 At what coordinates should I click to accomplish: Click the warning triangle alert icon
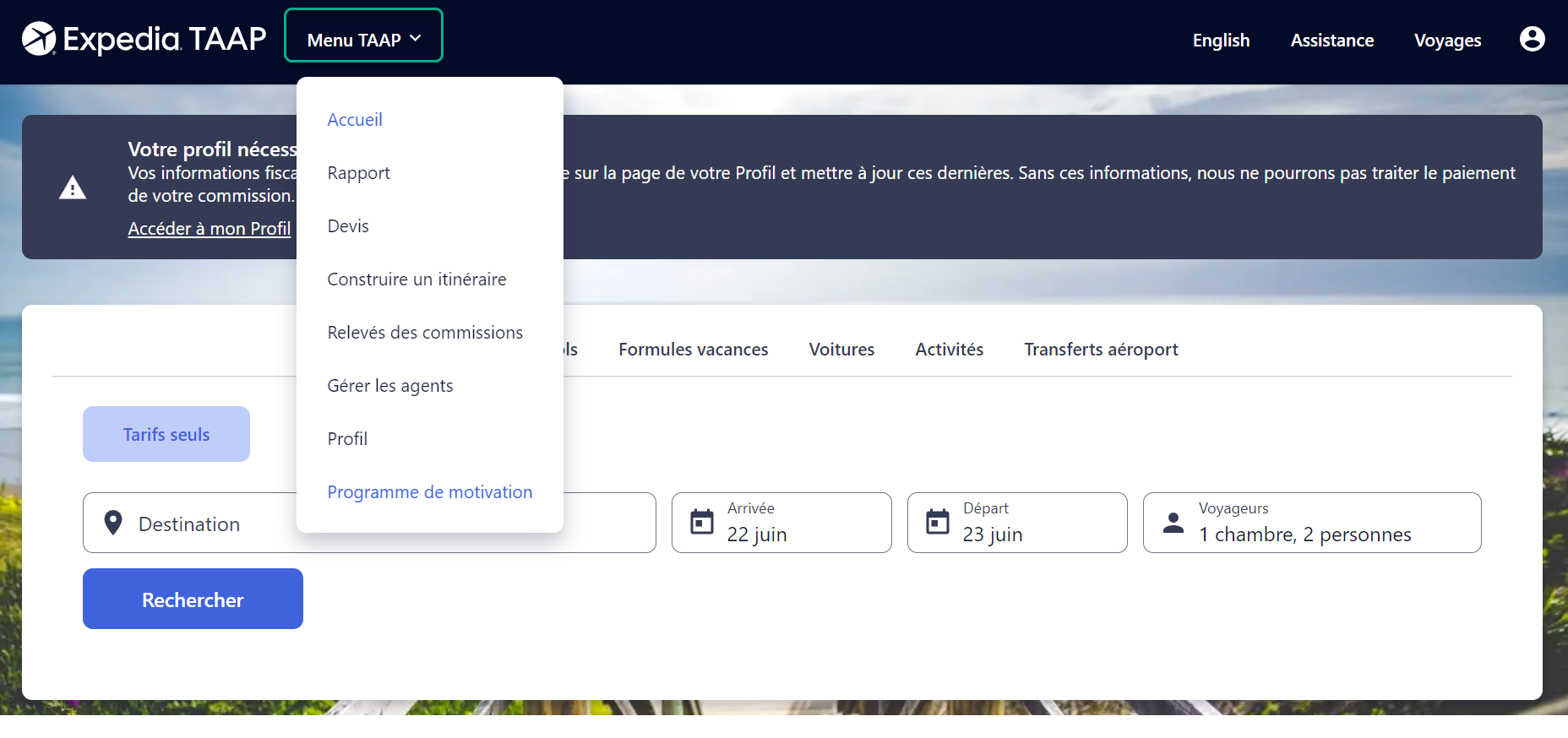pyautogui.click(x=73, y=187)
